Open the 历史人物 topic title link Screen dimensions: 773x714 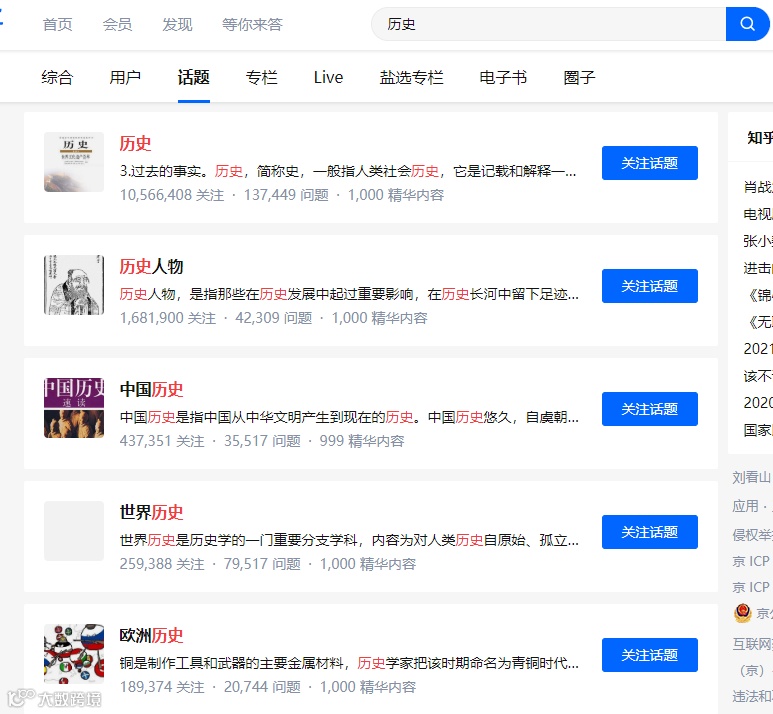tap(151, 266)
